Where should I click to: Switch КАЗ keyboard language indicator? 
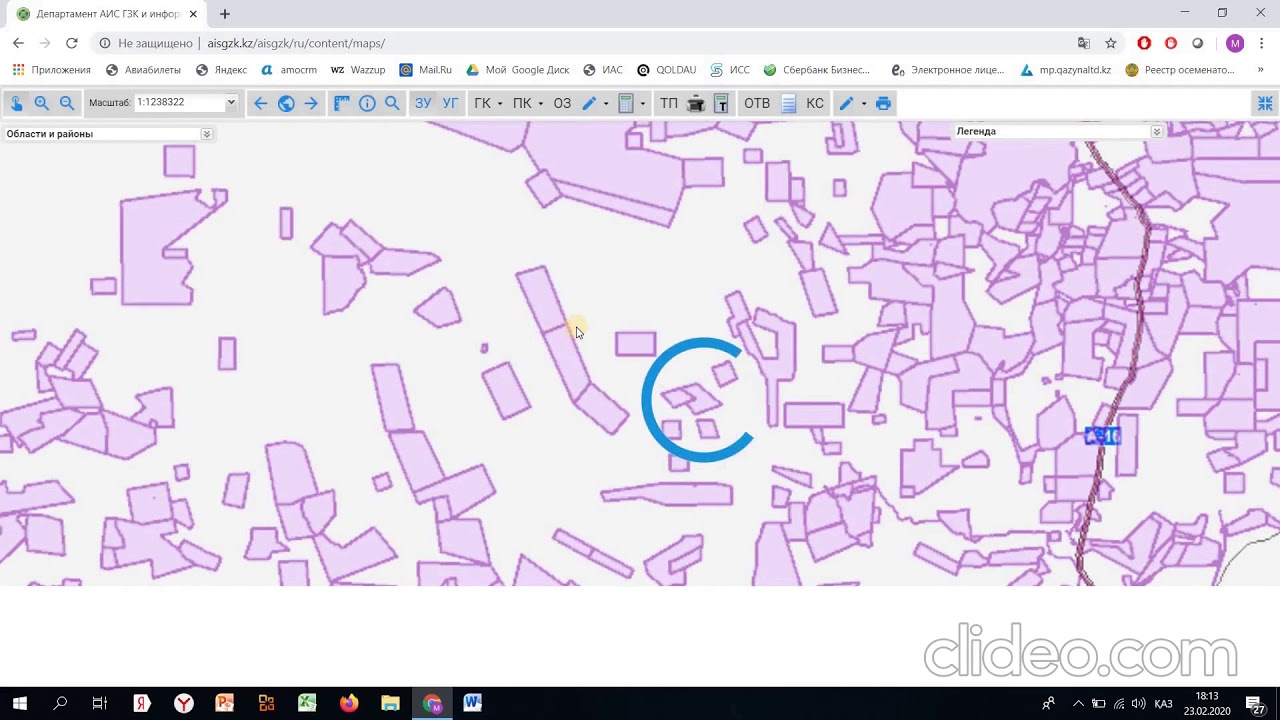point(1163,704)
